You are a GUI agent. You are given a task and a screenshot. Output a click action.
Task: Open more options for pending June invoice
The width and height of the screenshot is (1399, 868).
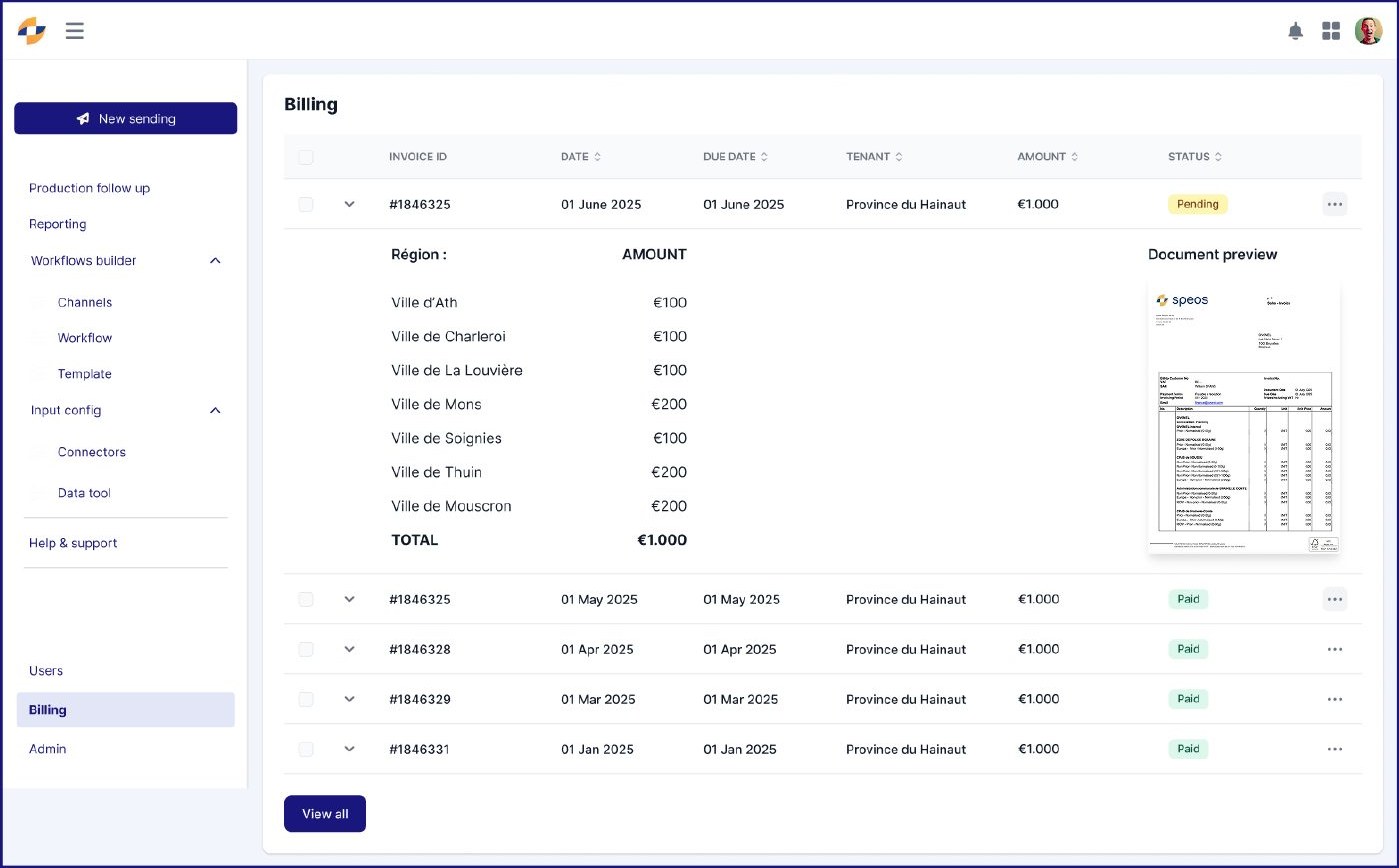pyautogui.click(x=1334, y=204)
